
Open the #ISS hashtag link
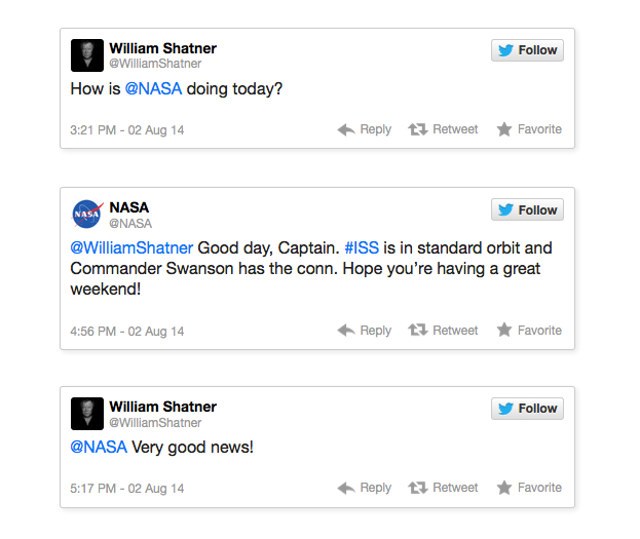(x=364, y=248)
